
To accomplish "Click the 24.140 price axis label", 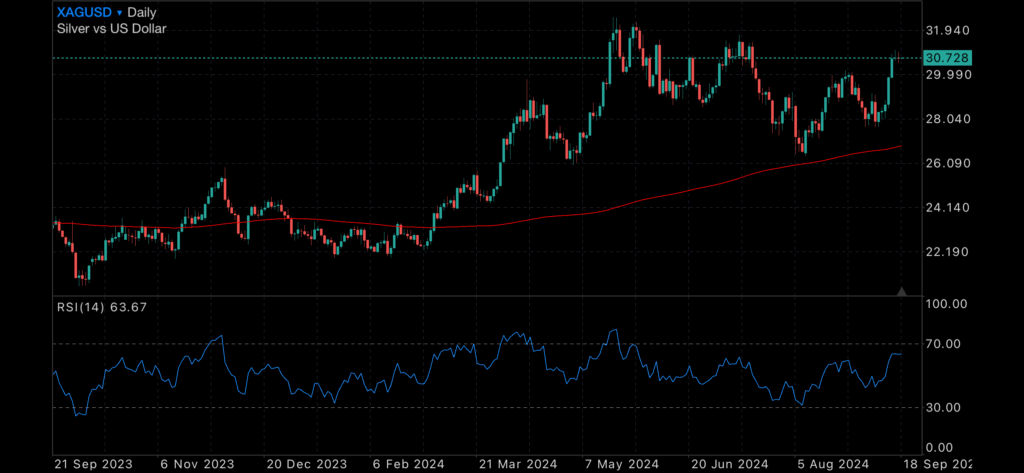I will [x=948, y=208].
